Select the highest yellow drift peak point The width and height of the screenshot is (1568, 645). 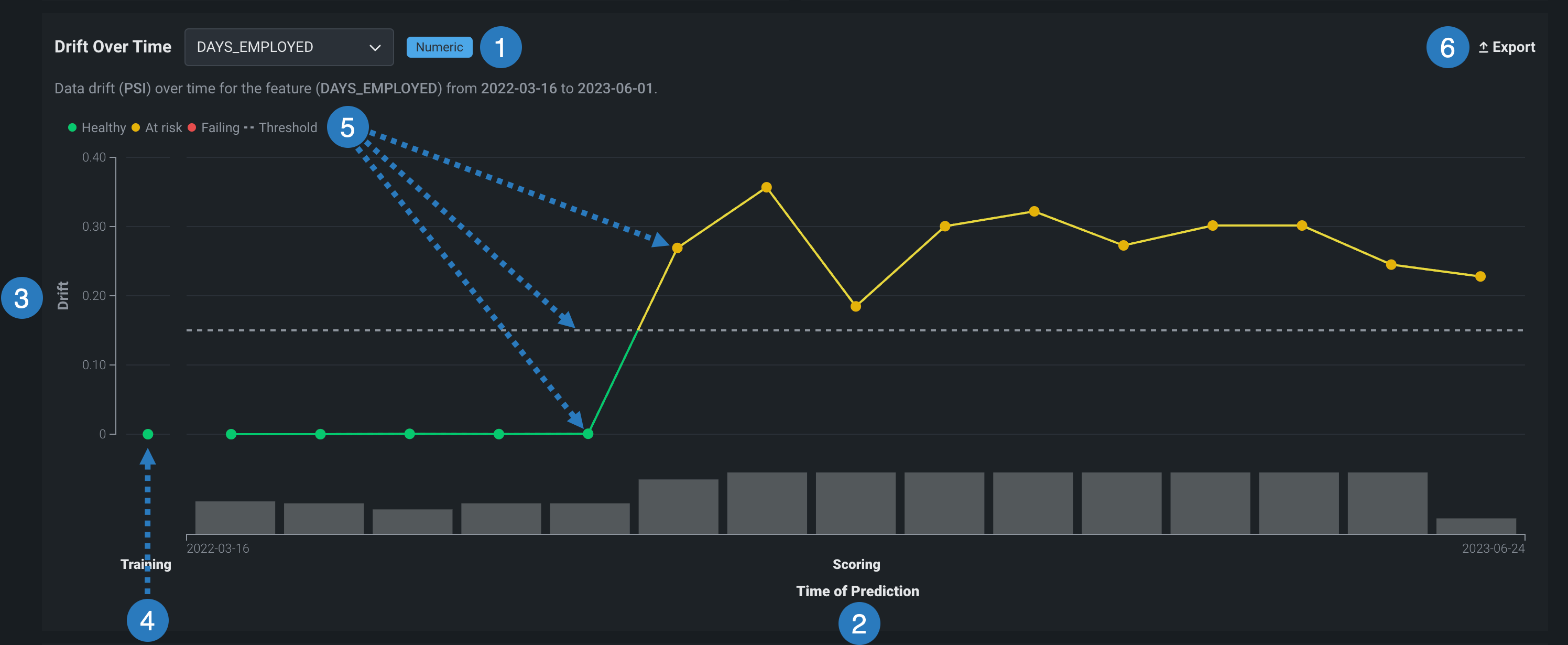tap(766, 188)
